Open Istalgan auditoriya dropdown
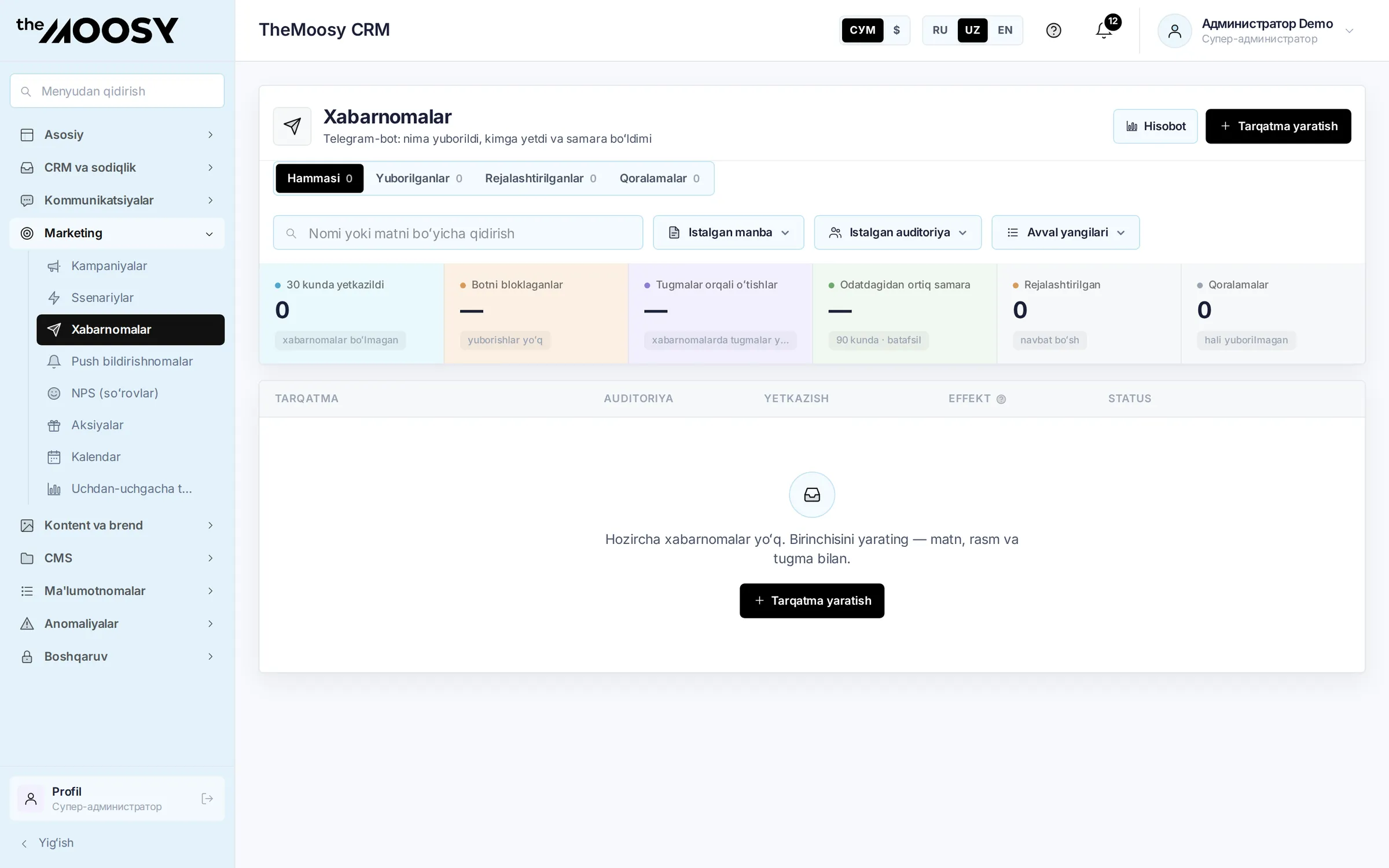The height and width of the screenshot is (868, 1389). (898, 233)
